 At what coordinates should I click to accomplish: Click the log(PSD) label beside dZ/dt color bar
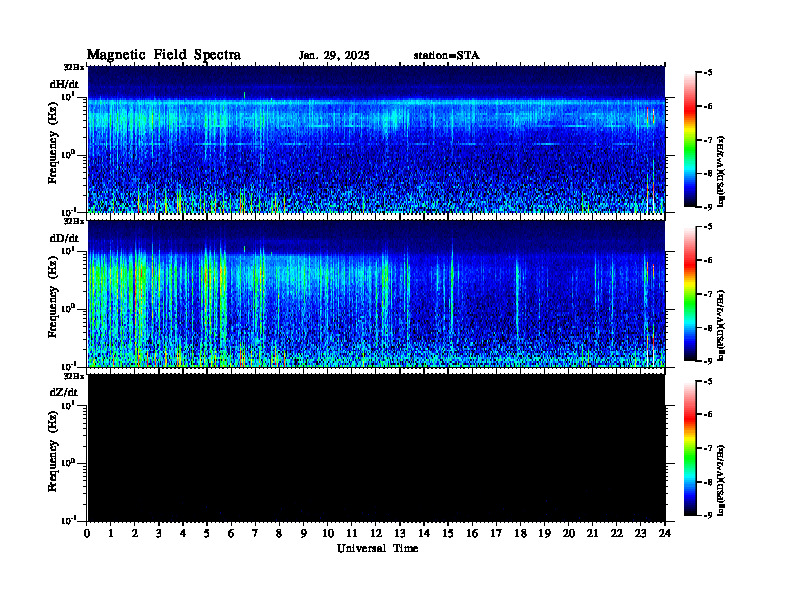721,480
